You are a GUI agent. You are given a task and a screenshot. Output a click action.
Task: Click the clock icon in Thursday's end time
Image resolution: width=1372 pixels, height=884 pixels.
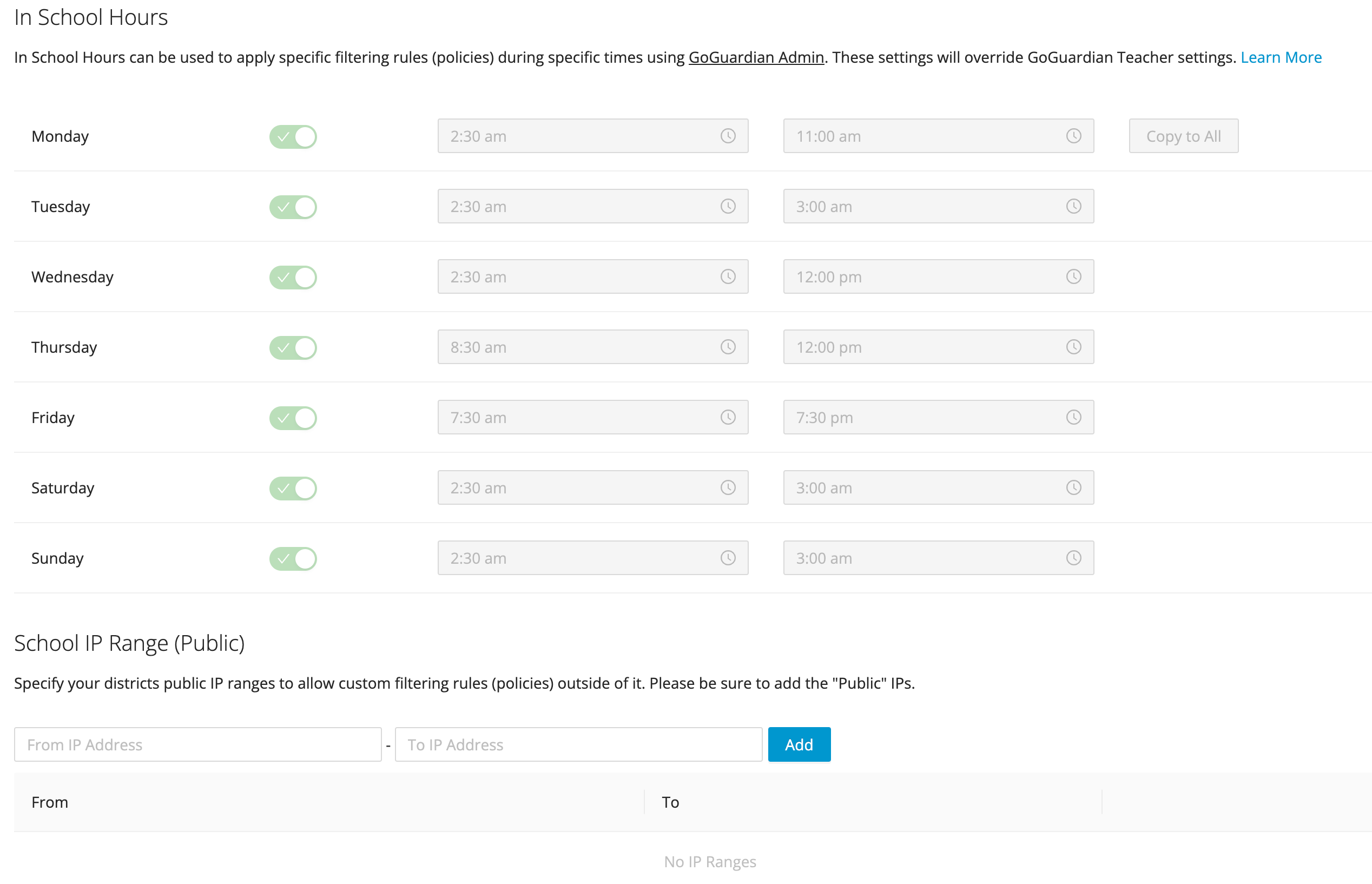click(1073, 347)
